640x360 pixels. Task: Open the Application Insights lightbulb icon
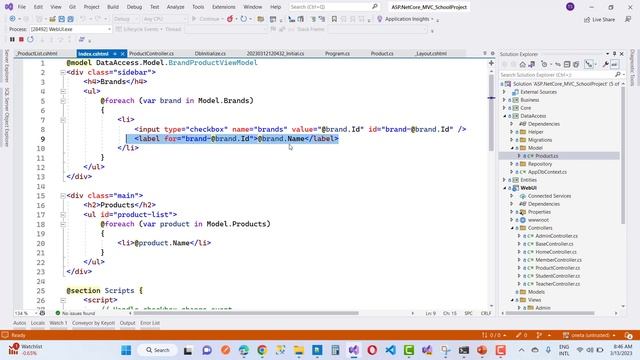coord(380,19)
